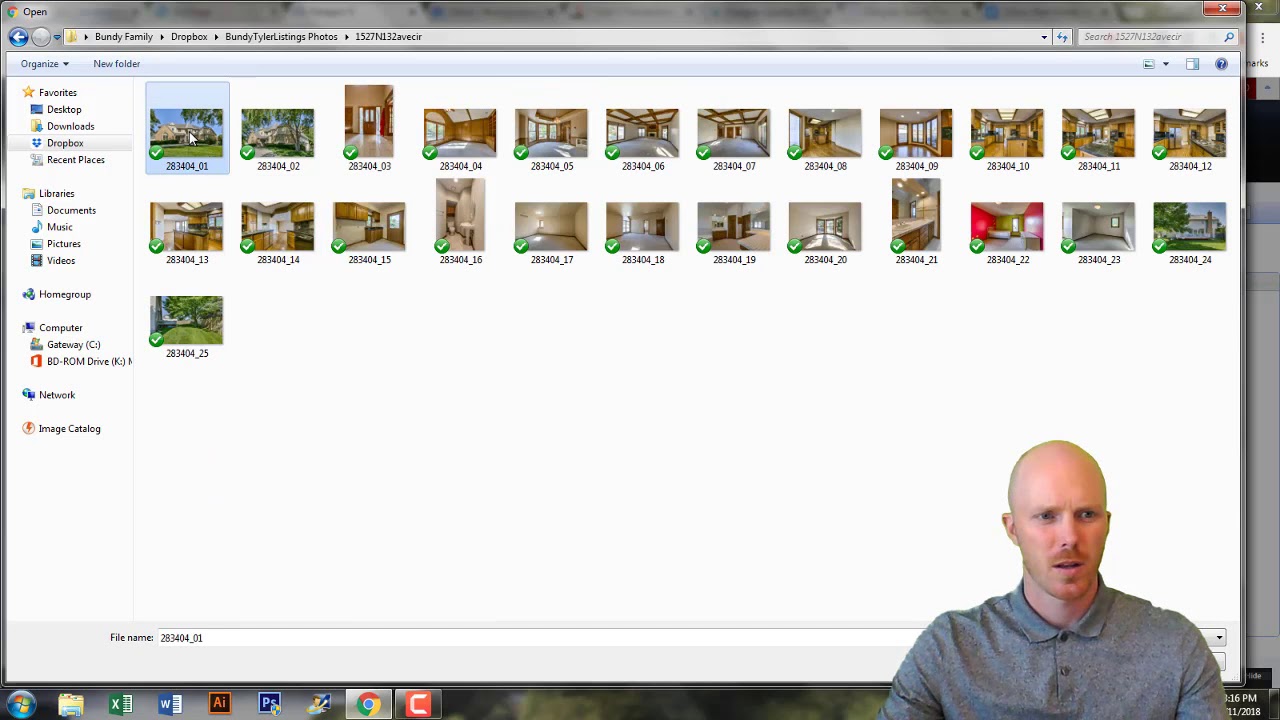The image size is (1280, 720).
Task: Click the Search 1527N132avecir field
Action: pyautogui.click(x=1150, y=37)
